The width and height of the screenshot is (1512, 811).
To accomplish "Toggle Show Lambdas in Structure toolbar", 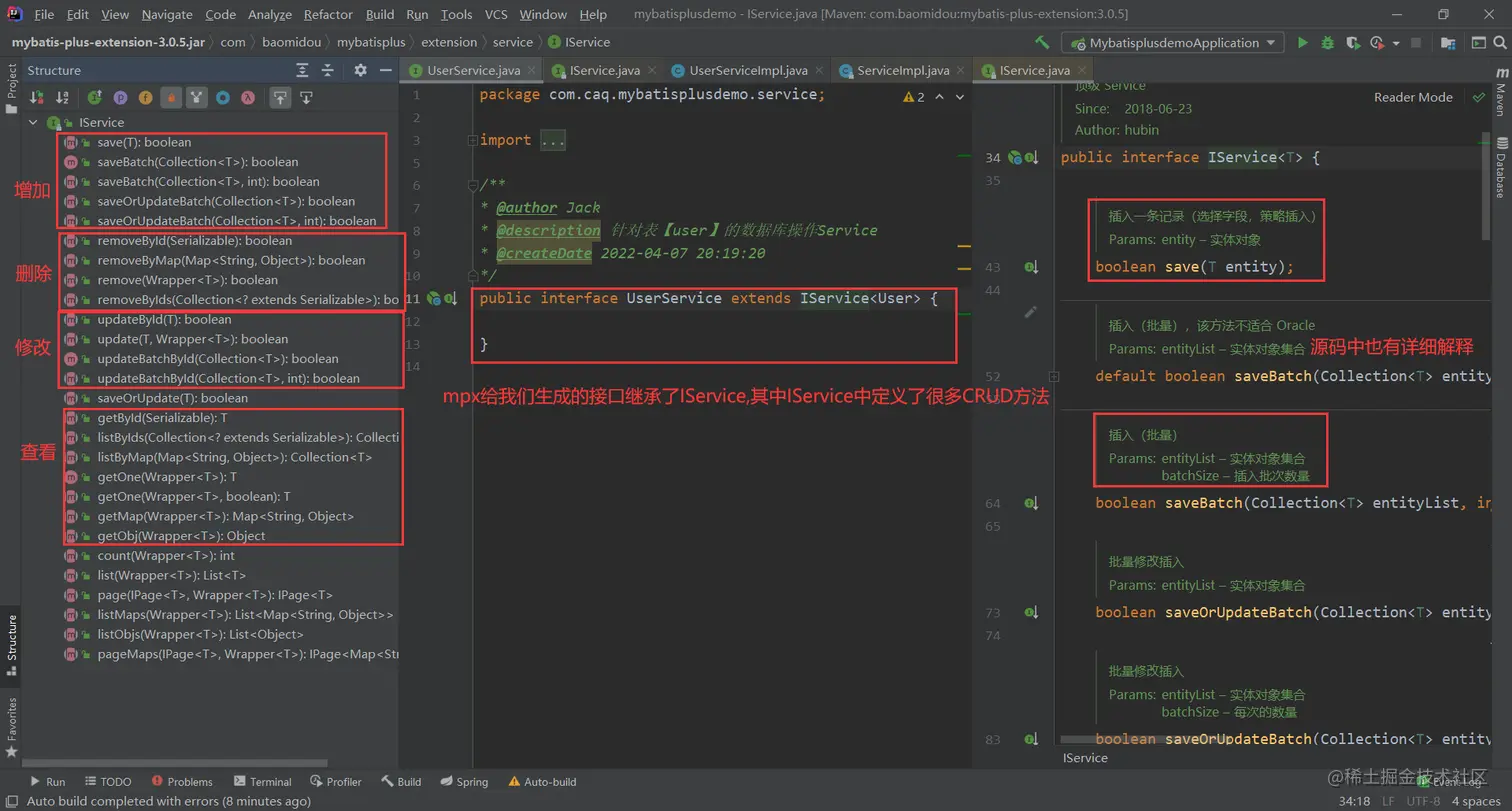I will point(248,97).
